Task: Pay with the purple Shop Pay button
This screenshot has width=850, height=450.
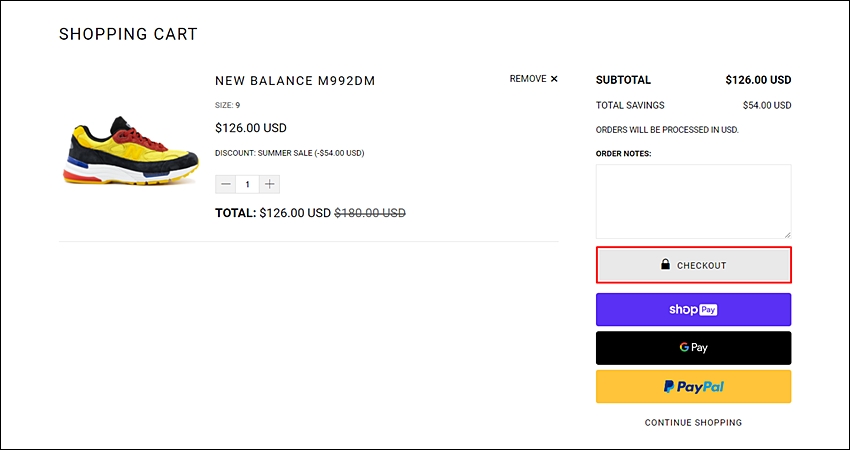Action: [x=693, y=310]
